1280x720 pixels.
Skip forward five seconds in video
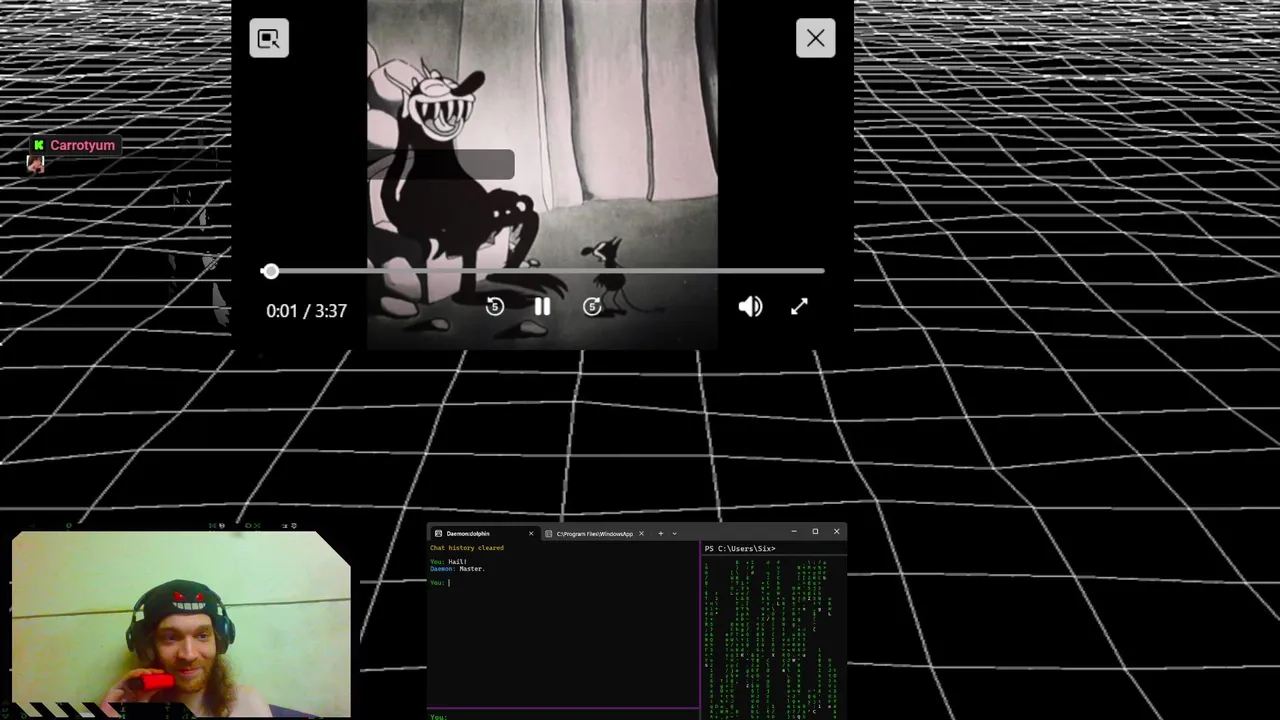click(x=592, y=307)
